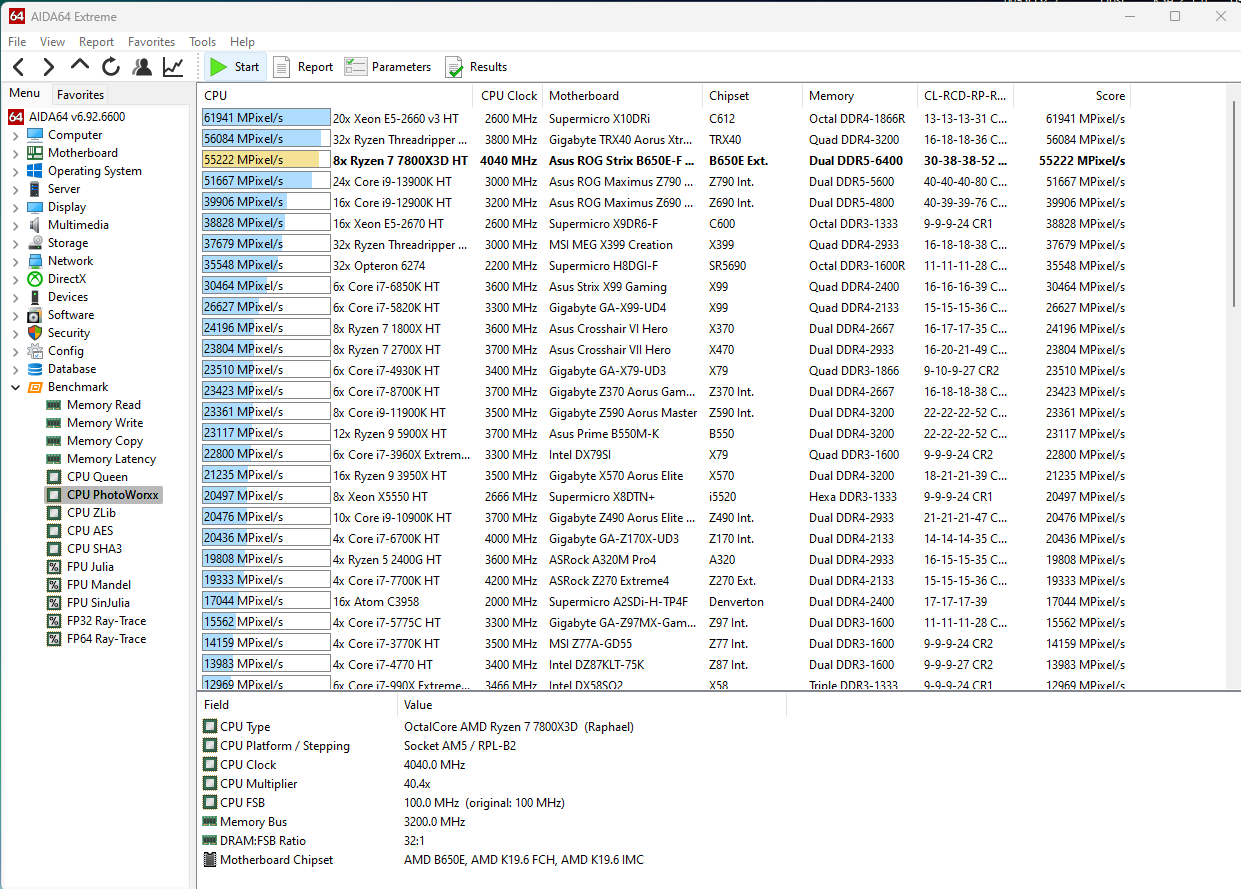Open benchmark Parameters
Screen dimensions: 1241x889
[x=388, y=67]
